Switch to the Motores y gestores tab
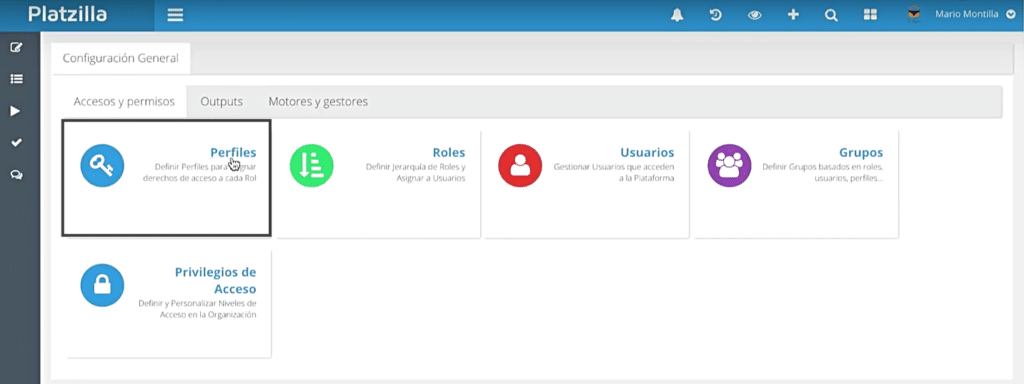 coord(318,102)
